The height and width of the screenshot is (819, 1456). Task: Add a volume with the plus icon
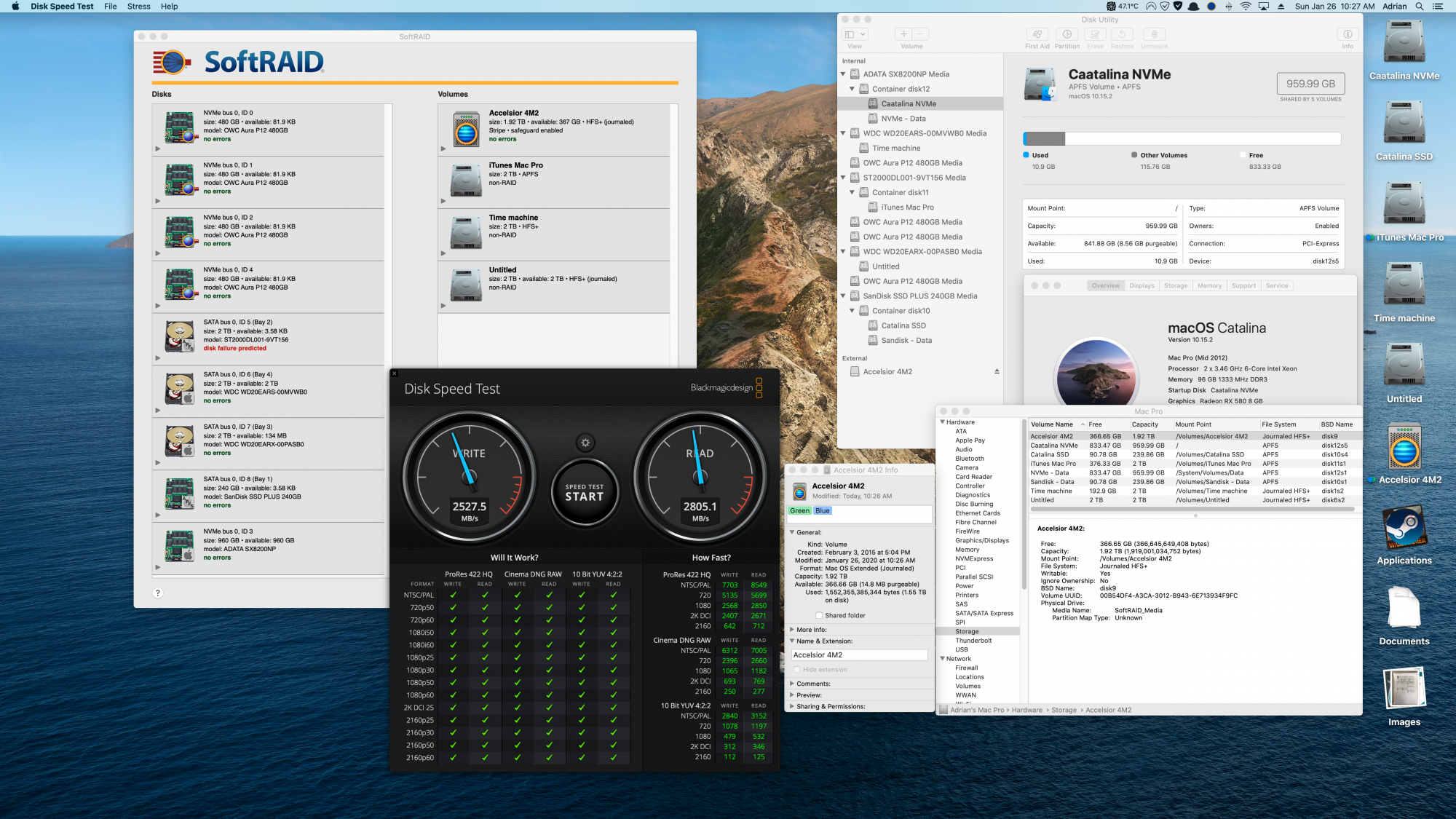point(903,34)
